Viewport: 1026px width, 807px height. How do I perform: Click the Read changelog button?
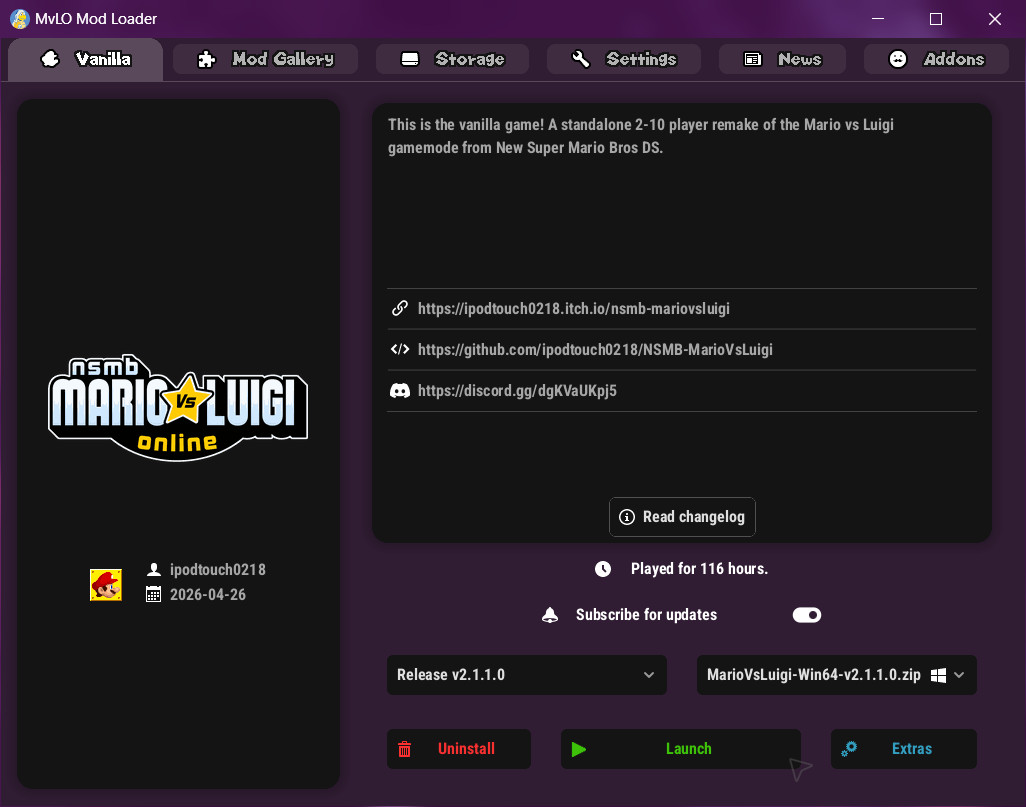pyautogui.click(x=682, y=517)
